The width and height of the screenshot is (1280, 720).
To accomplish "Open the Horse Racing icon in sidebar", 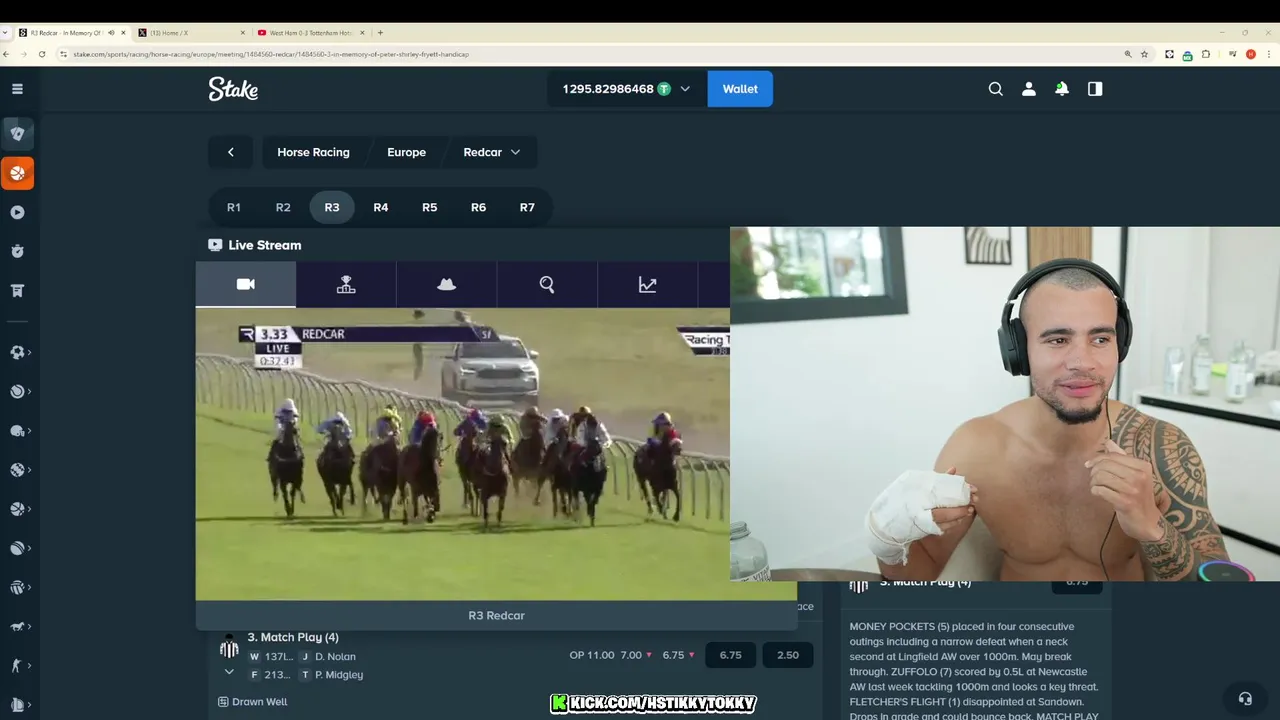I will (17, 626).
